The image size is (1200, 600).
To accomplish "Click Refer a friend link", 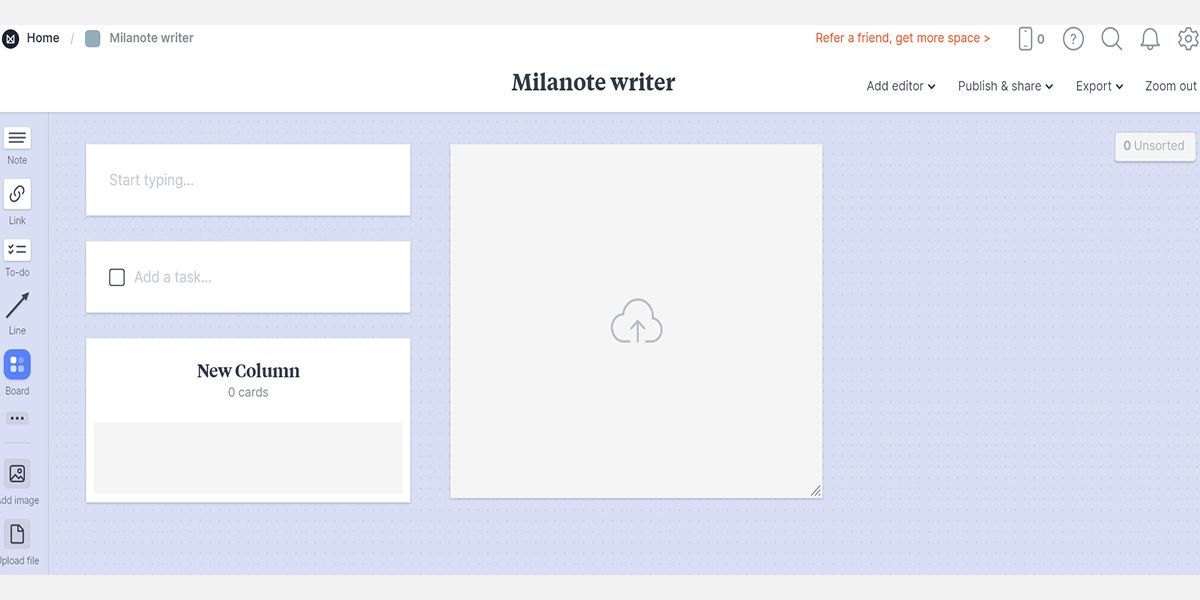I will point(902,38).
